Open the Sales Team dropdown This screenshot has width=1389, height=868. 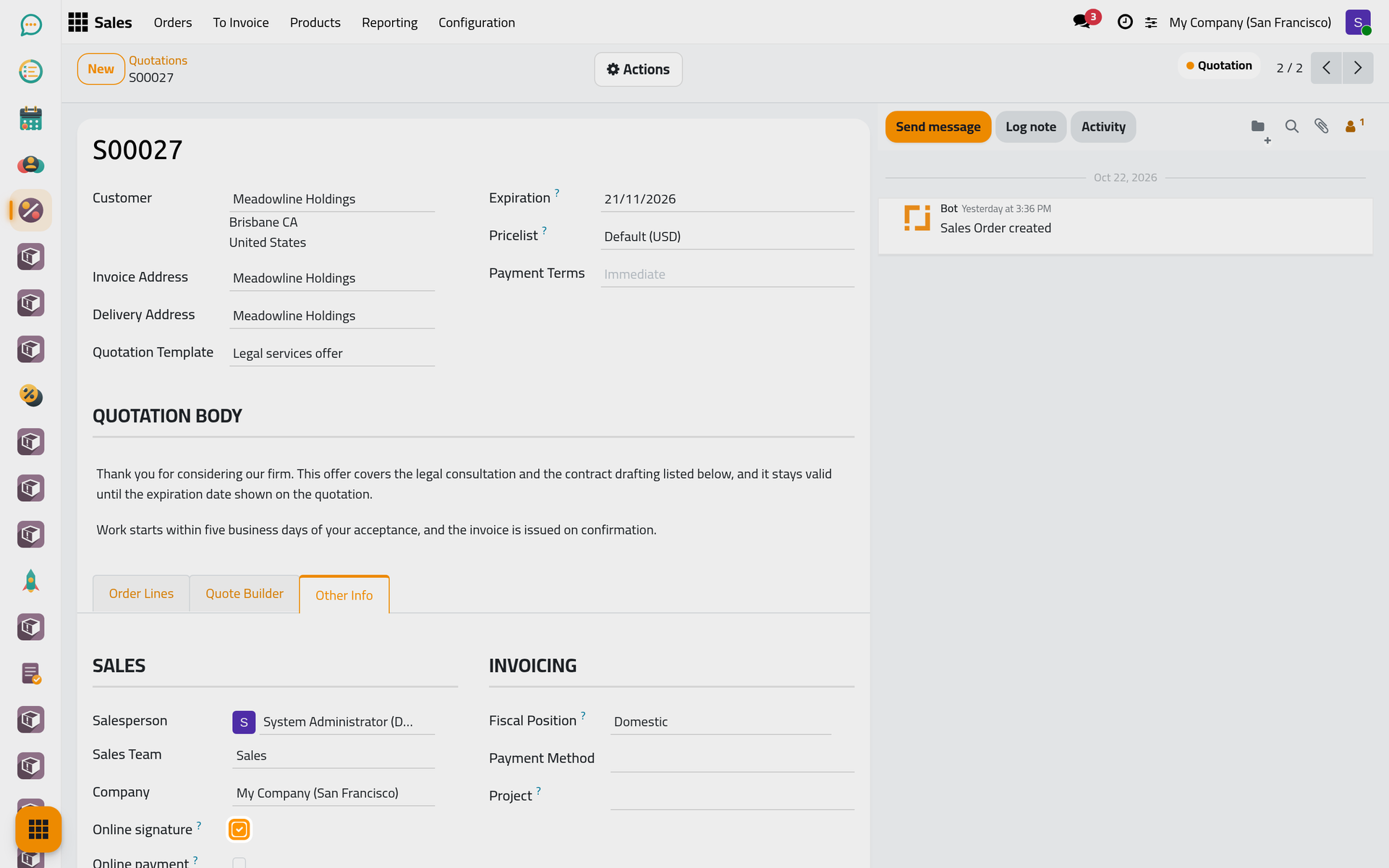click(x=334, y=756)
